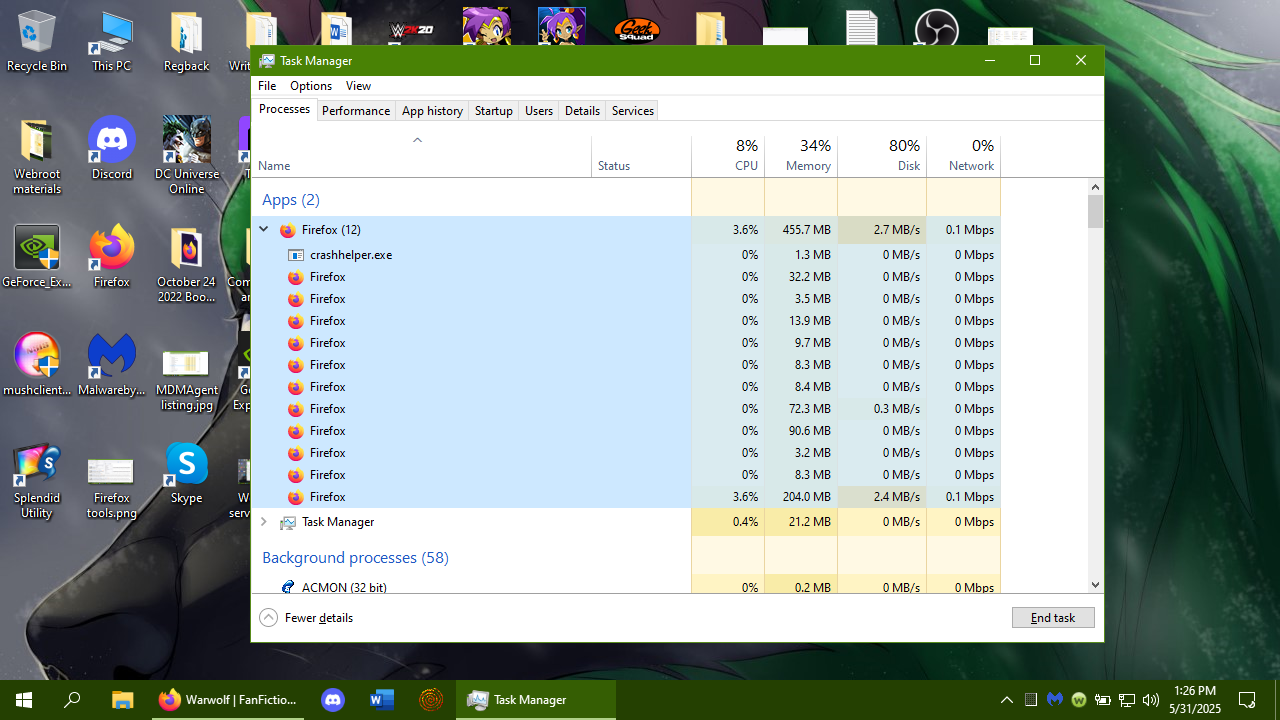Sort processes by the Name column

pos(421,156)
